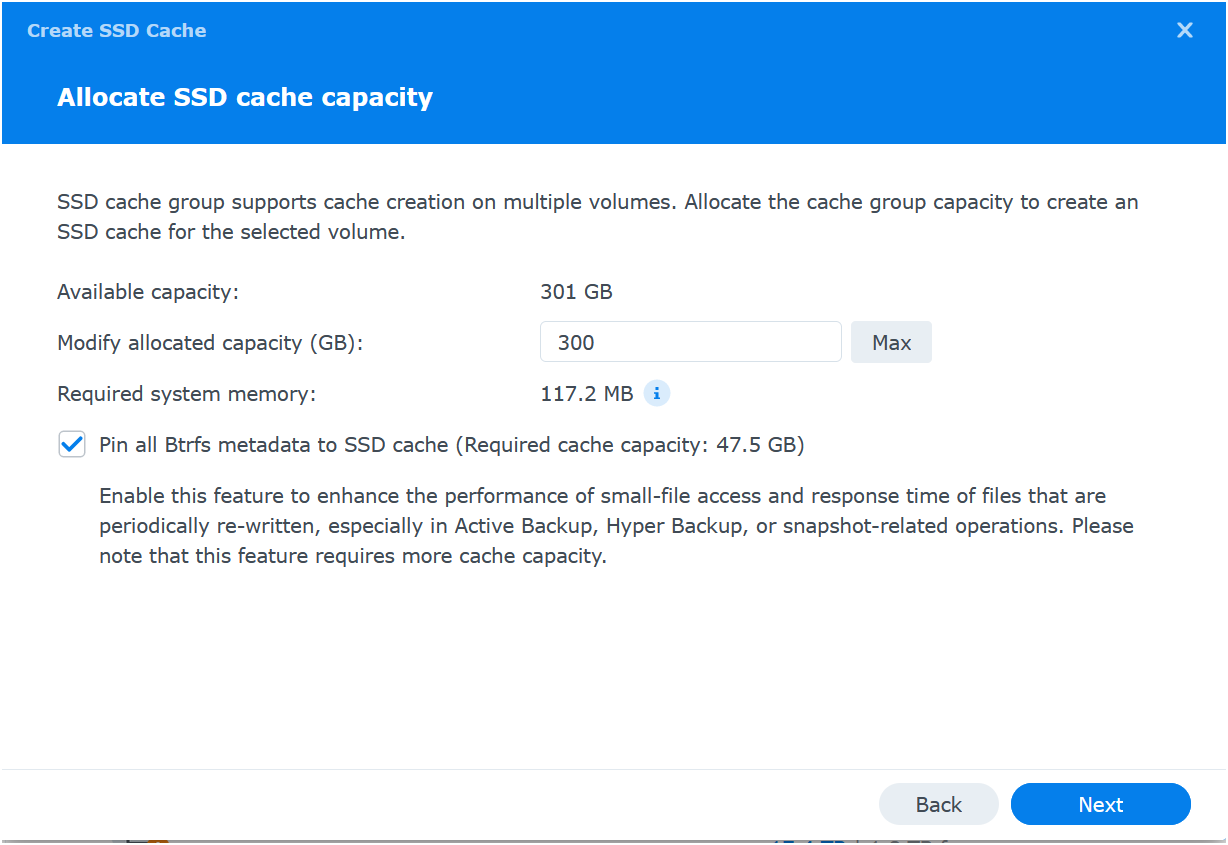This screenshot has height=845, width=1228.
Task: Click the Required system memory label
Action: [x=186, y=394]
